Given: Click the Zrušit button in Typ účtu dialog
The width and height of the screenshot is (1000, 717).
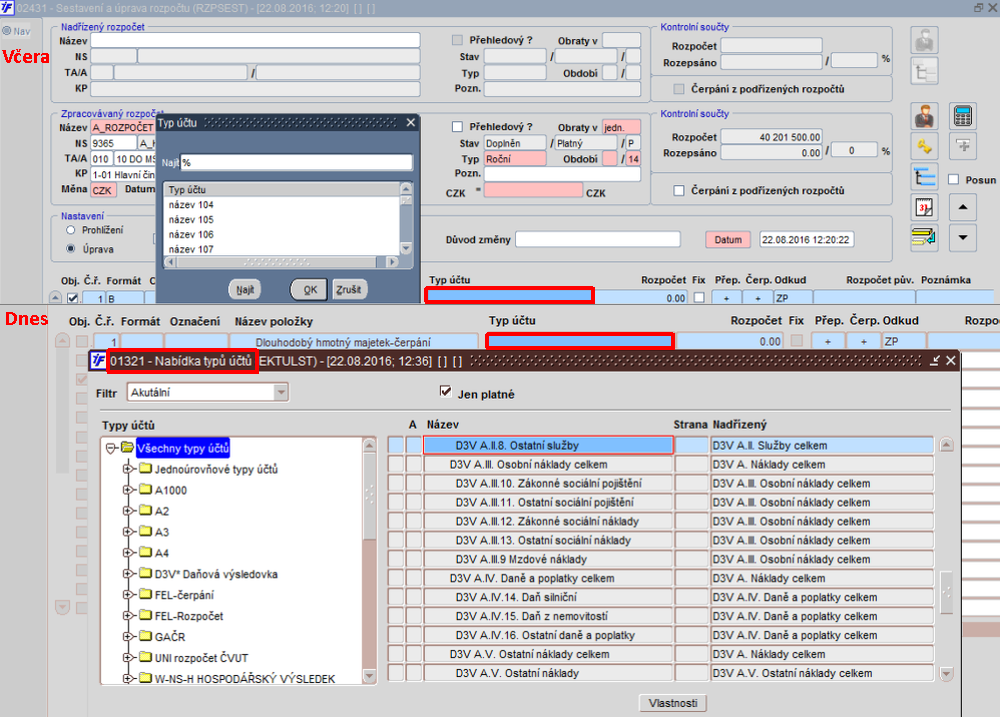Looking at the screenshot, I should pyautogui.click(x=348, y=290).
